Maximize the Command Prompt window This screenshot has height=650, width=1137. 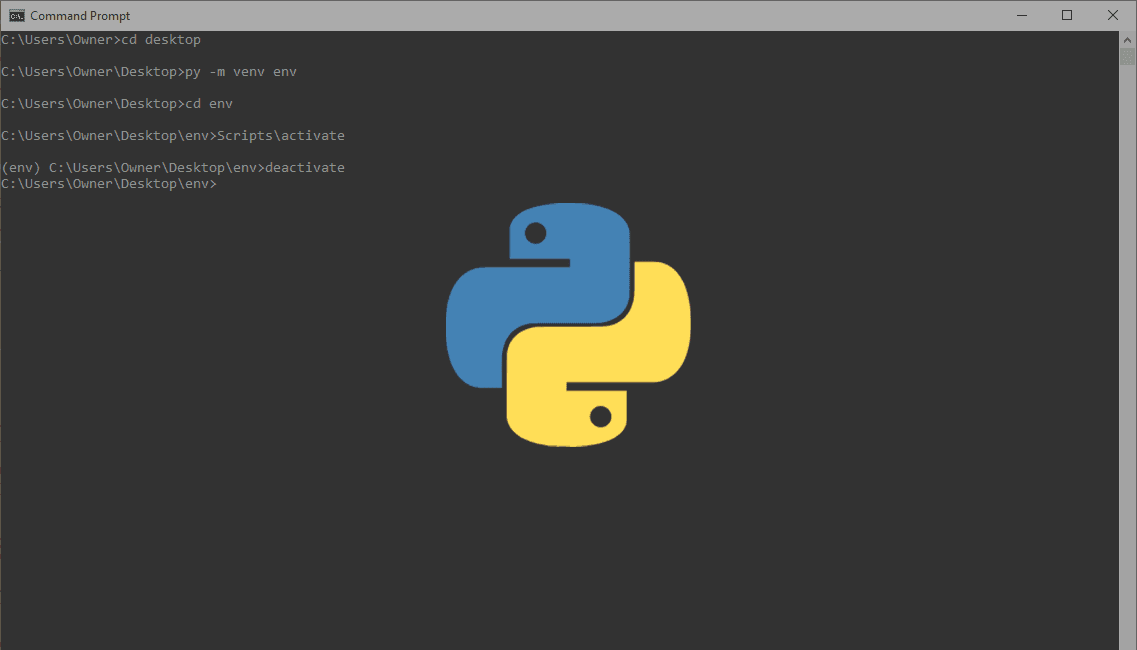[x=1066, y=15]
